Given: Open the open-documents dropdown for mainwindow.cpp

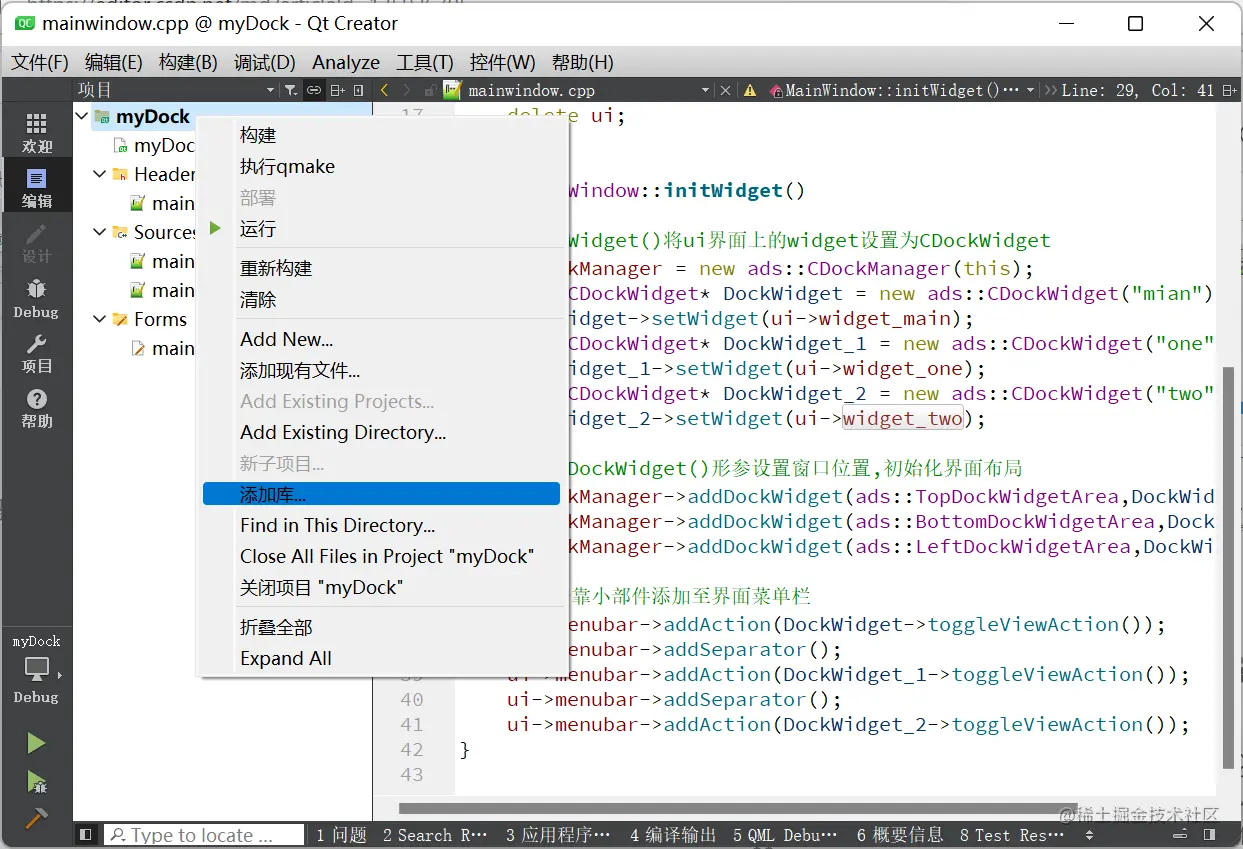Looking at the screenshot, I should pos(590,90).
